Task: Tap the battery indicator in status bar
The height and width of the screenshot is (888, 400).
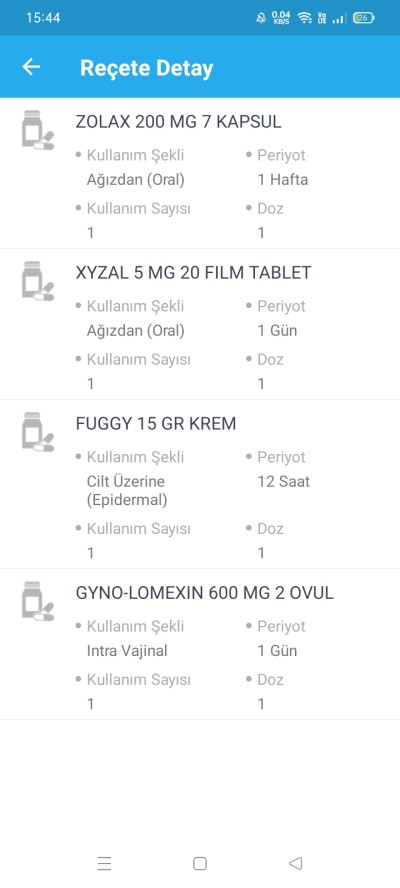Action: click(x=363, y=18)
